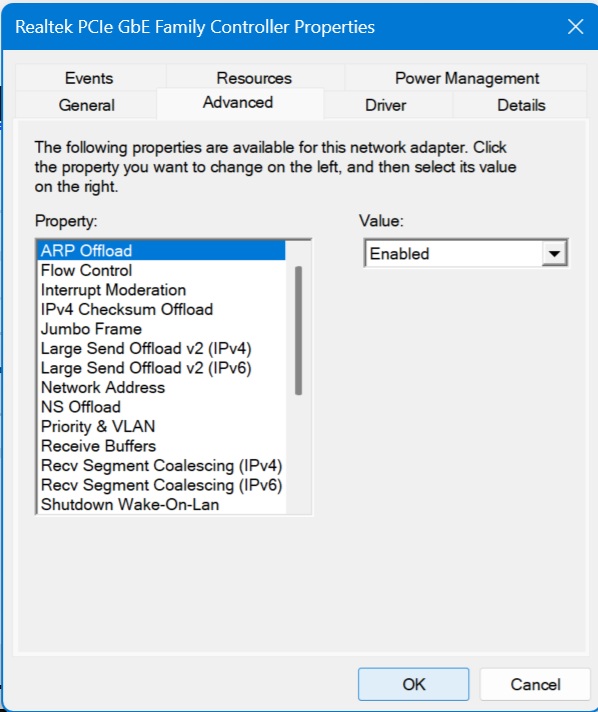Switch to the Events tab

(x=89, y=78)
